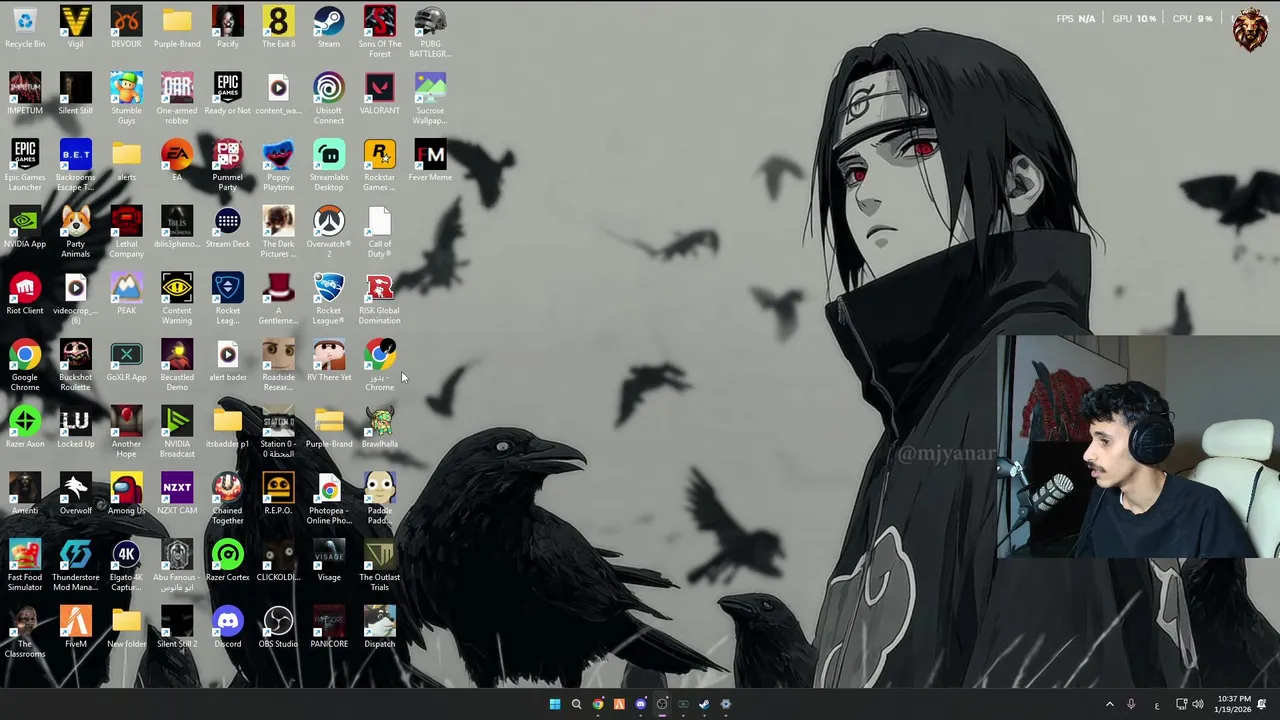Open the volume control in system tray
Image resolution: width=1280 pixels, height=720 pixels.
1198,704
